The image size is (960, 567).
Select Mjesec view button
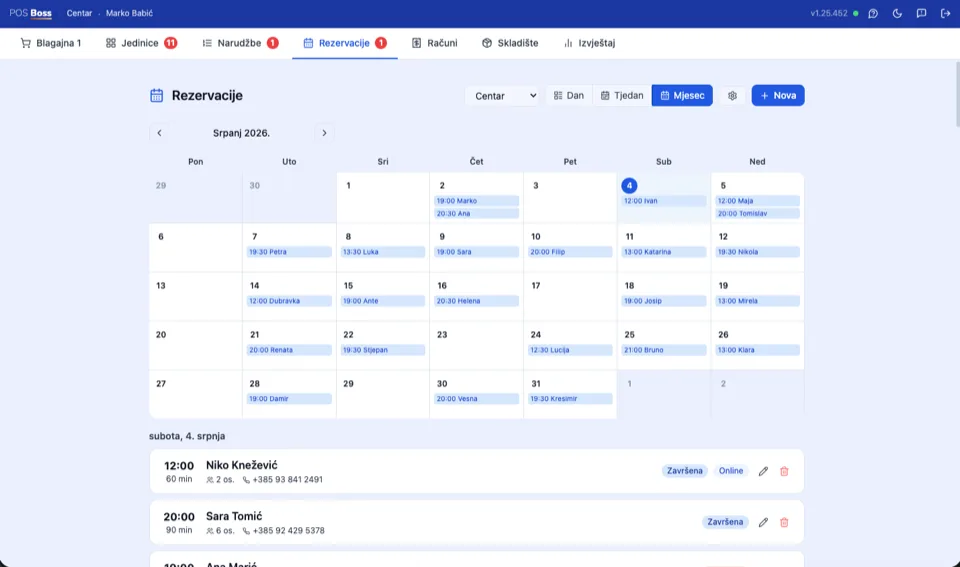682,96
